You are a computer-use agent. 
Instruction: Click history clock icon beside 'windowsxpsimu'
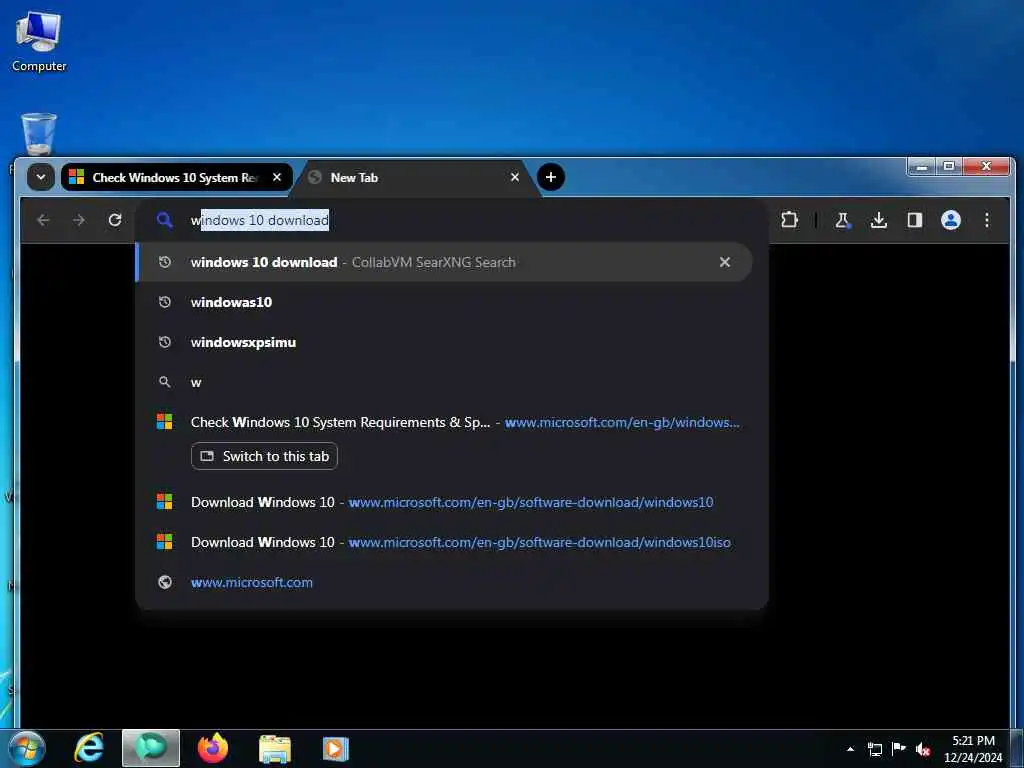[165, 342]
